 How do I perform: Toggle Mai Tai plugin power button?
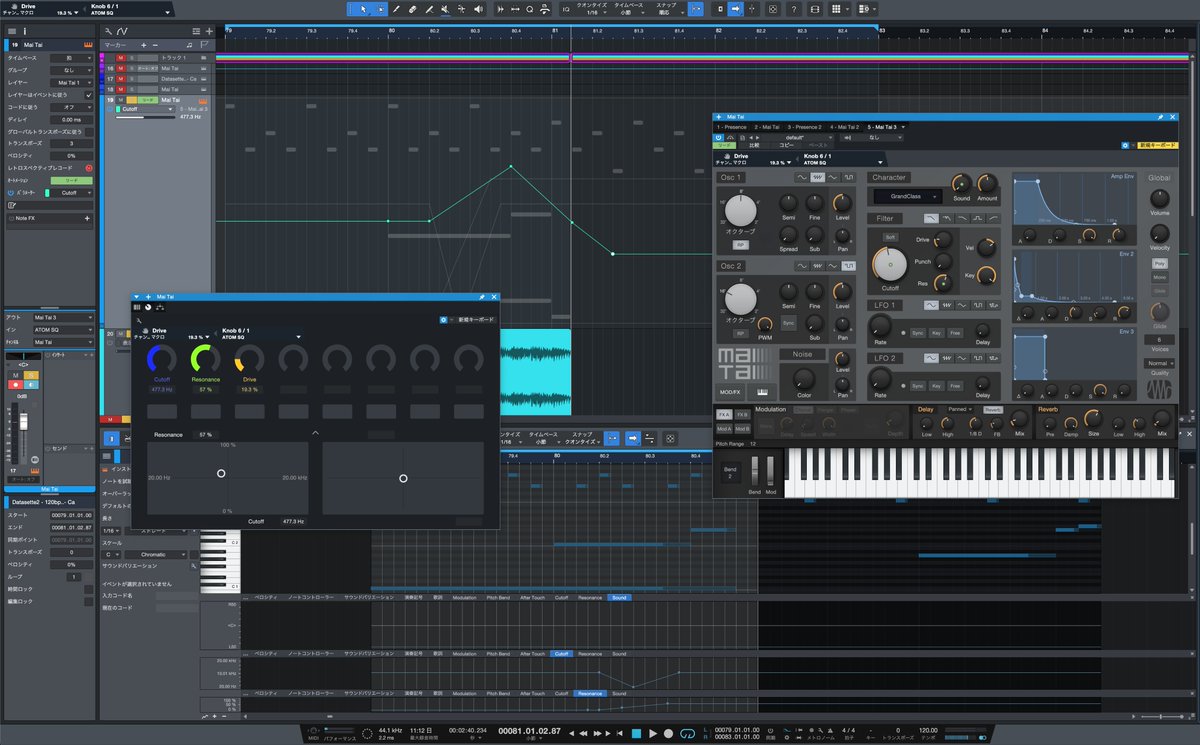(719, 138)
